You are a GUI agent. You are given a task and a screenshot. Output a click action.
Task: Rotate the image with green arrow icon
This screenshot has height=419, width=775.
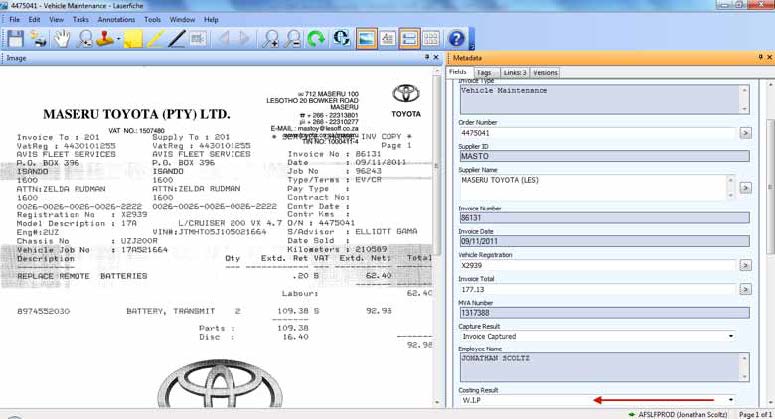click(316, 39)
